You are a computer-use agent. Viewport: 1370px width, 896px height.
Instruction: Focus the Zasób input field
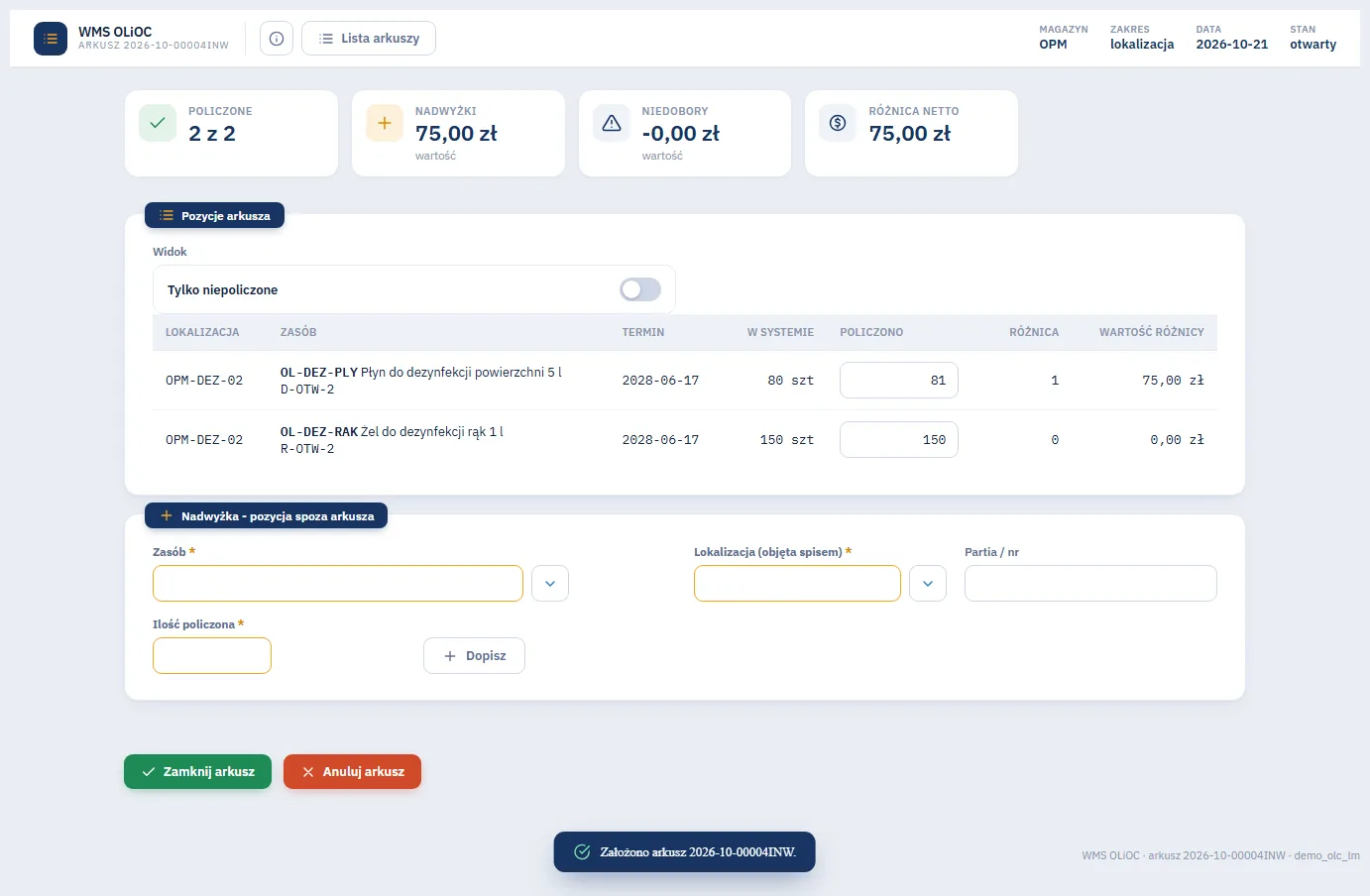point(338,584)
